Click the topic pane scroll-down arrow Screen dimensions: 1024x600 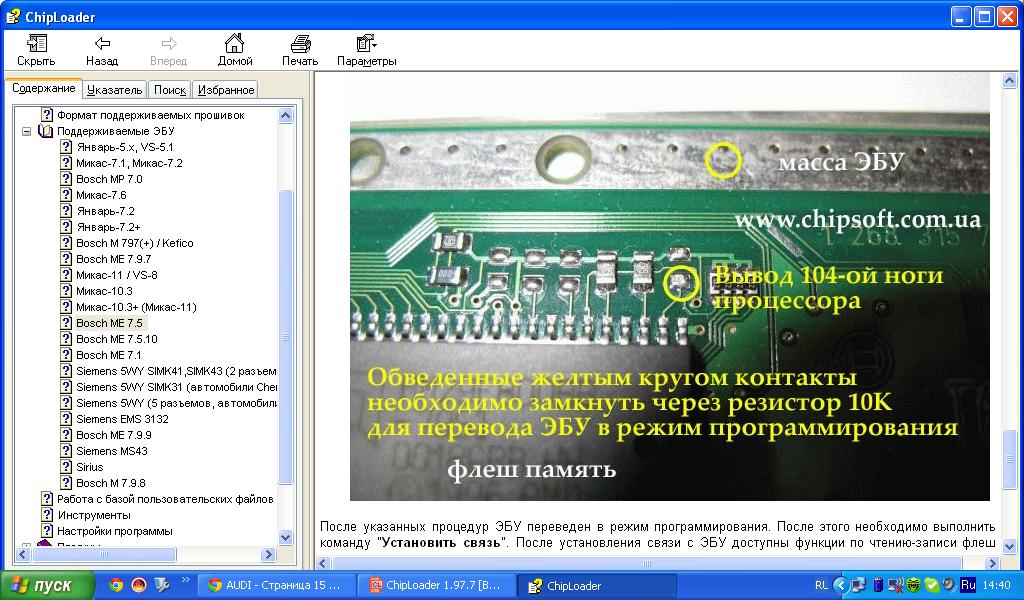[x=1009, y=546]
